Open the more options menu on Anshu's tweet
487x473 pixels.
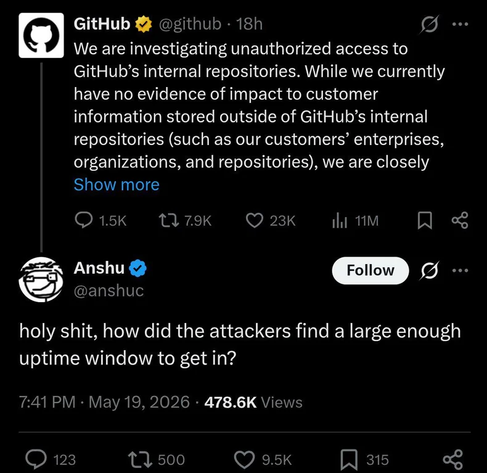460,270
